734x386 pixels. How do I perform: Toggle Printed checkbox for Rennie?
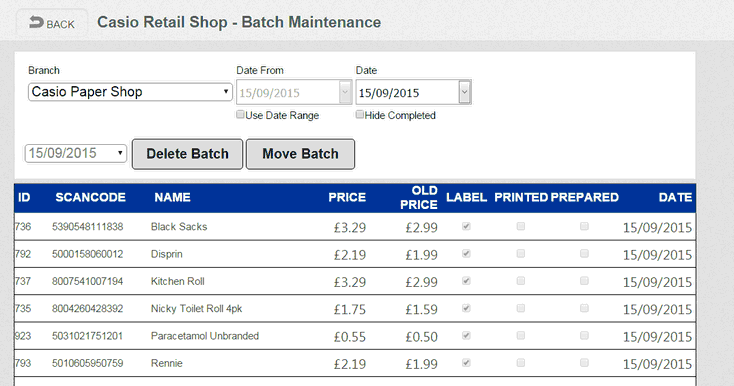click(521, 363)
